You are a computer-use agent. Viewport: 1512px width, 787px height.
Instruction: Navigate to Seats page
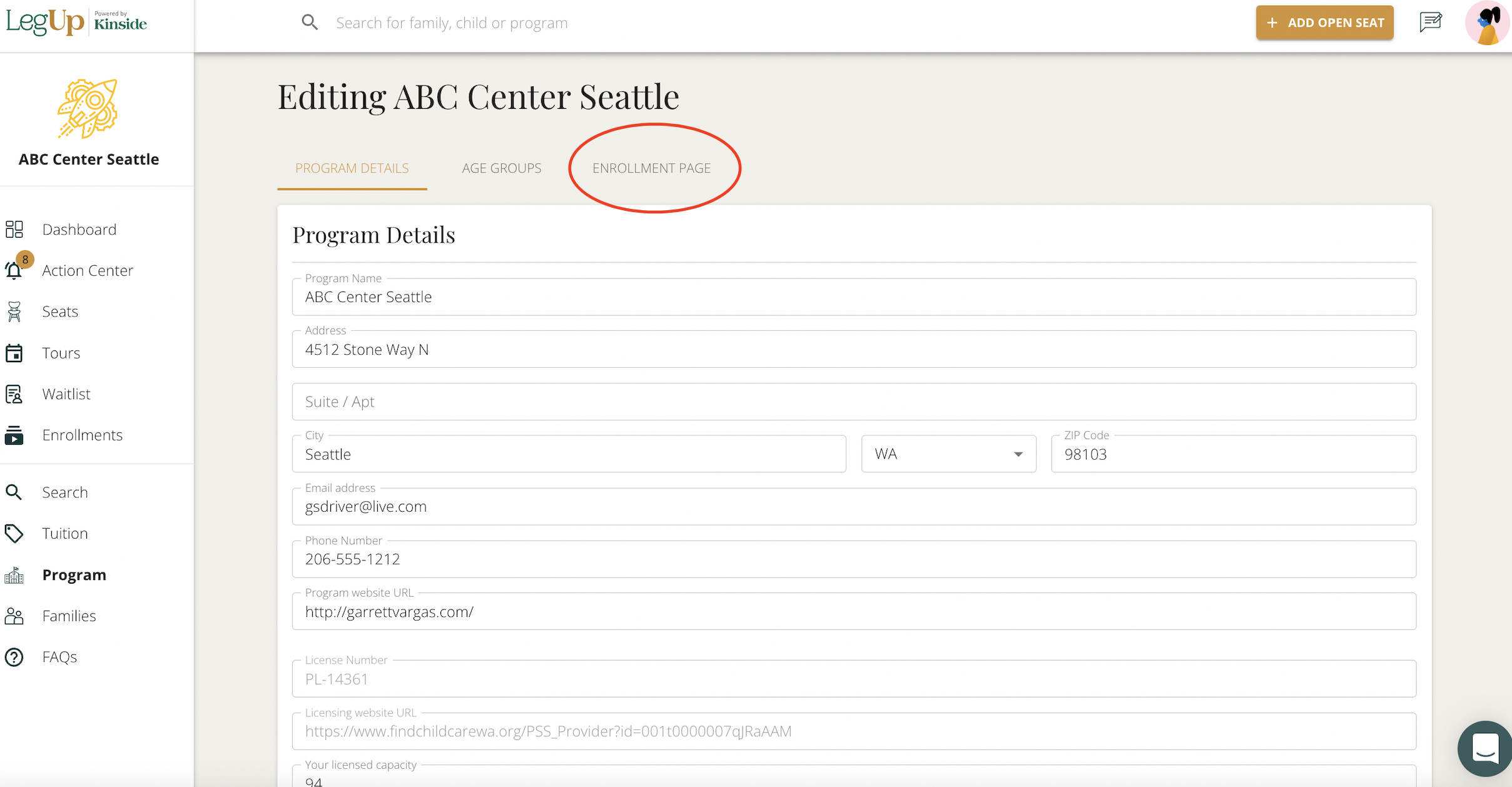click(60, 312)
